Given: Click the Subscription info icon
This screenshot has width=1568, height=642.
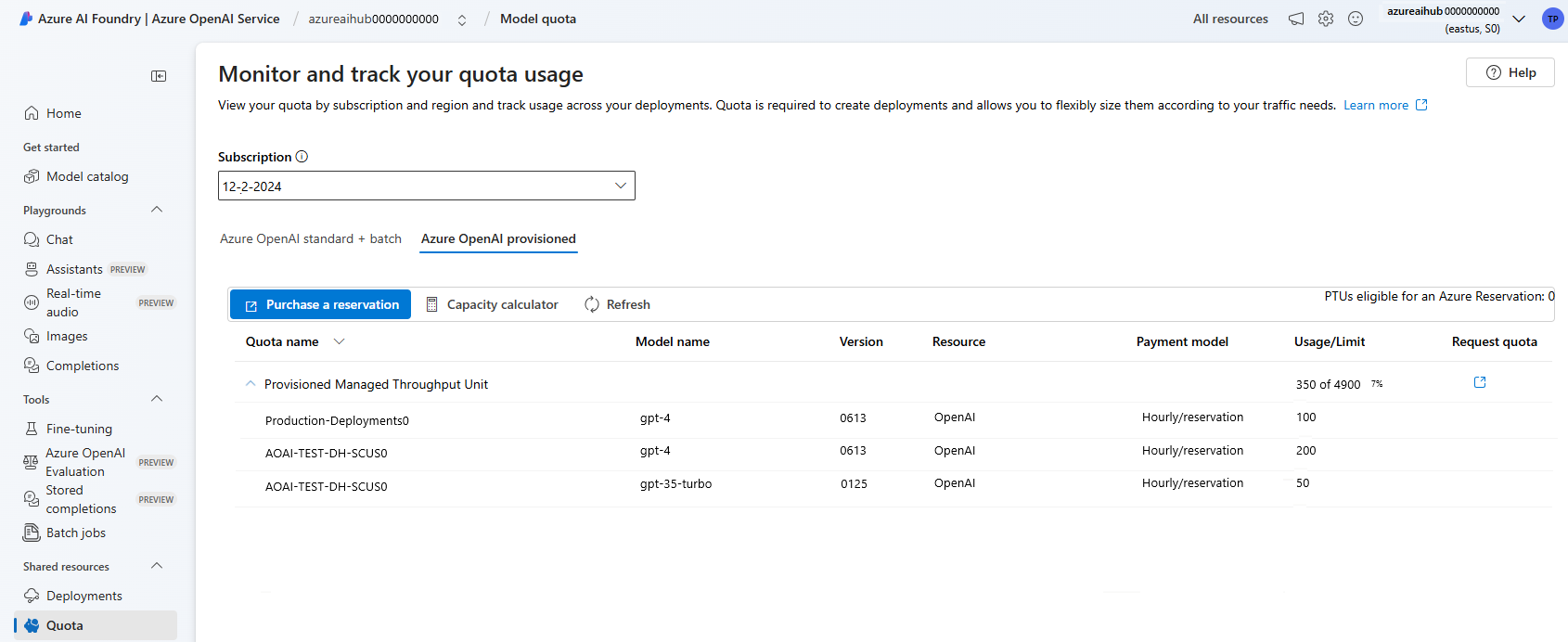Looking at the screenshot, I should (302, 157).
